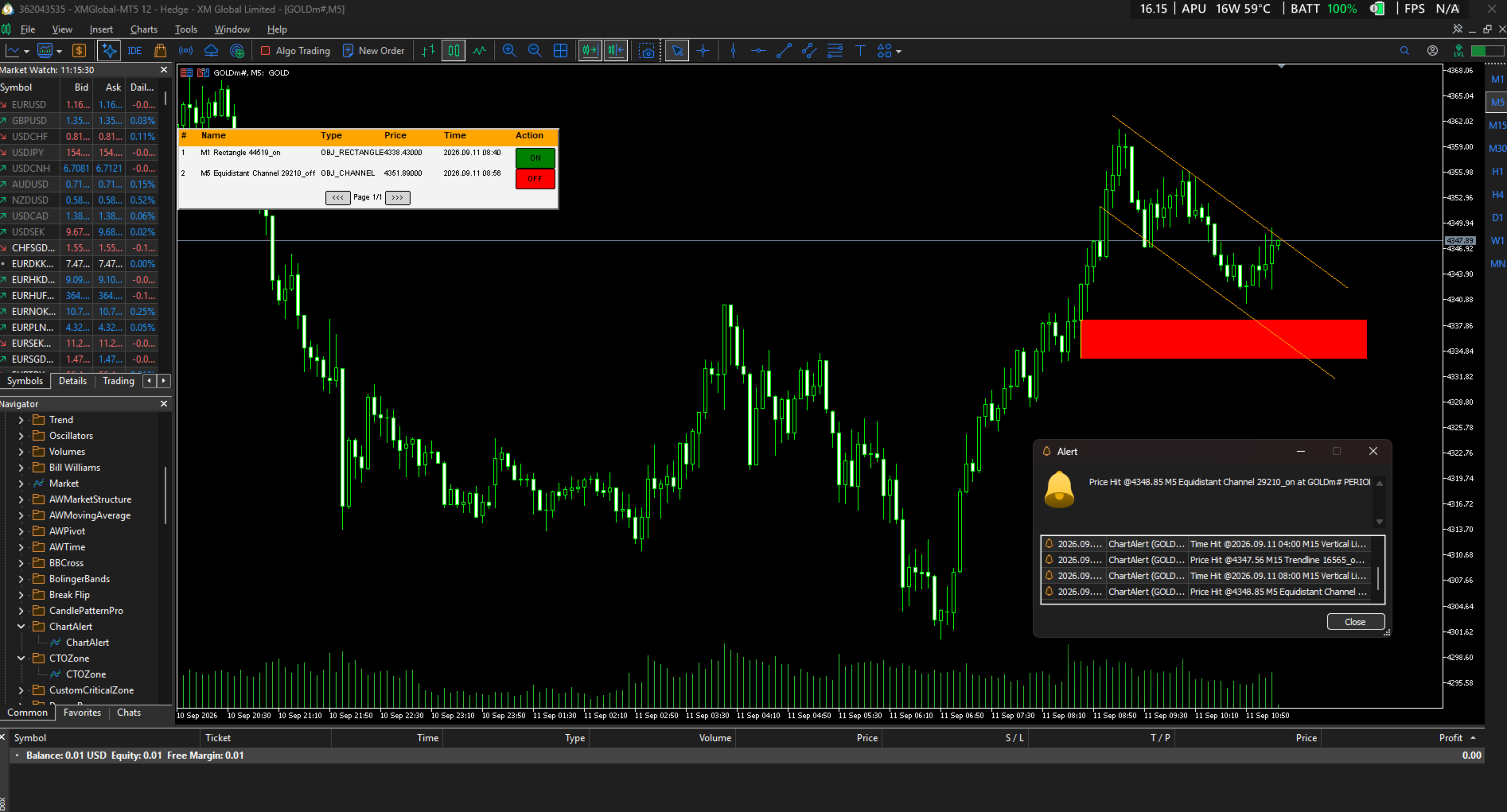The height and width of the screenshot is (812, 1507).
Task: Open the IDE MetaEditor button
Action: pyautogui.click(x=134, y=51)
